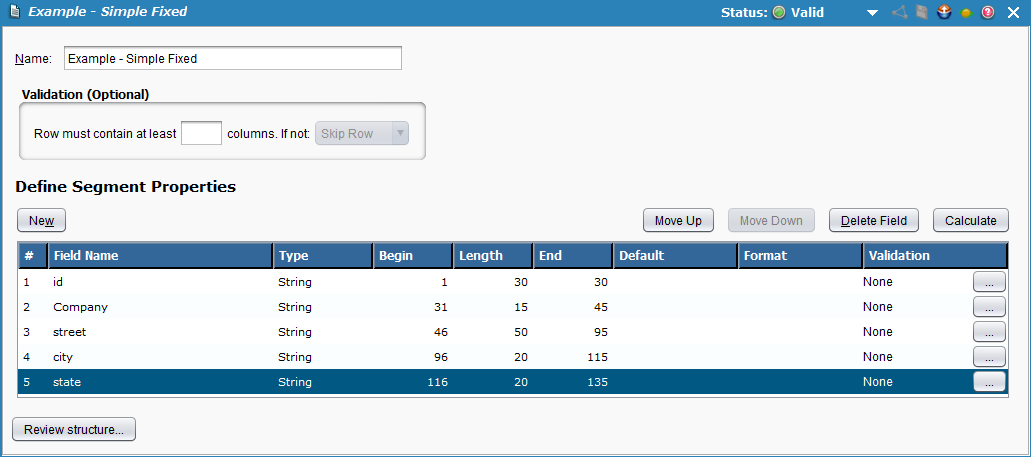Click the yellow-green oval icon in header
Screen dimensions: 1031x457
point(966,13)
